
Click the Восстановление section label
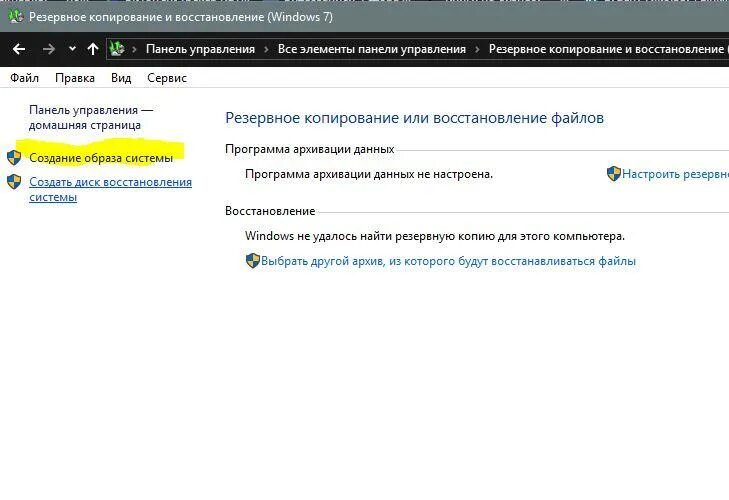tap(270, 211)
